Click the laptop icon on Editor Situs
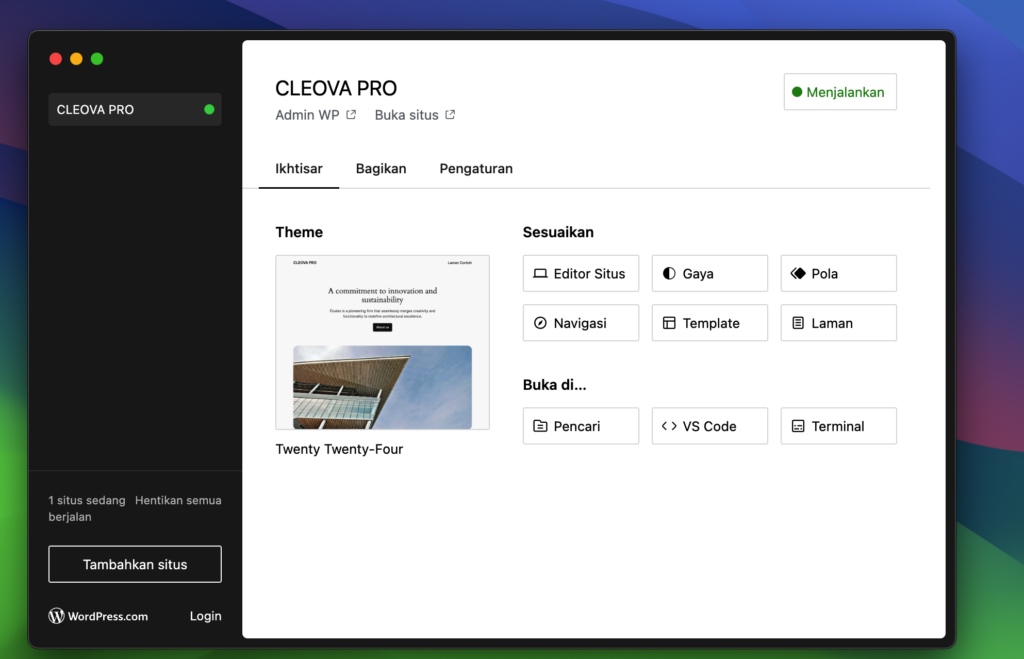This screenshot has height=659, width=1024. tap(540, 274)
